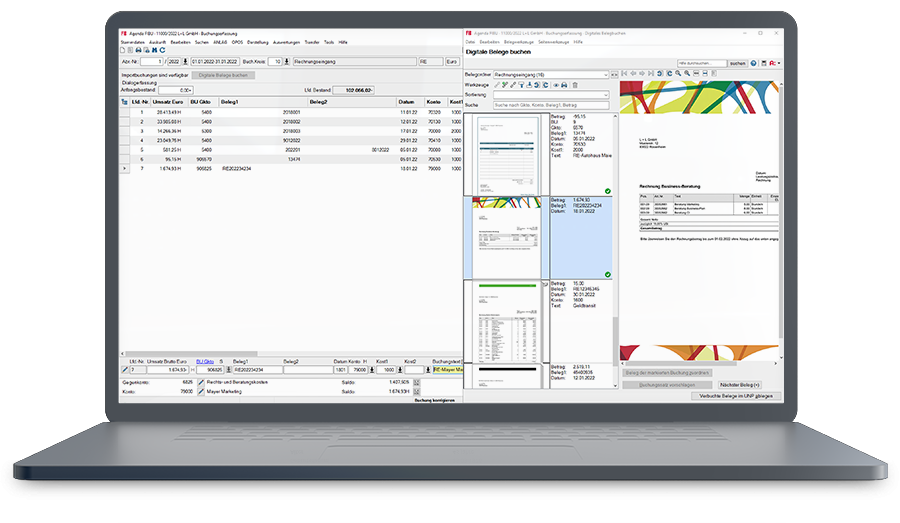Open the Stammdaten menu

click(x=133, y=43)
